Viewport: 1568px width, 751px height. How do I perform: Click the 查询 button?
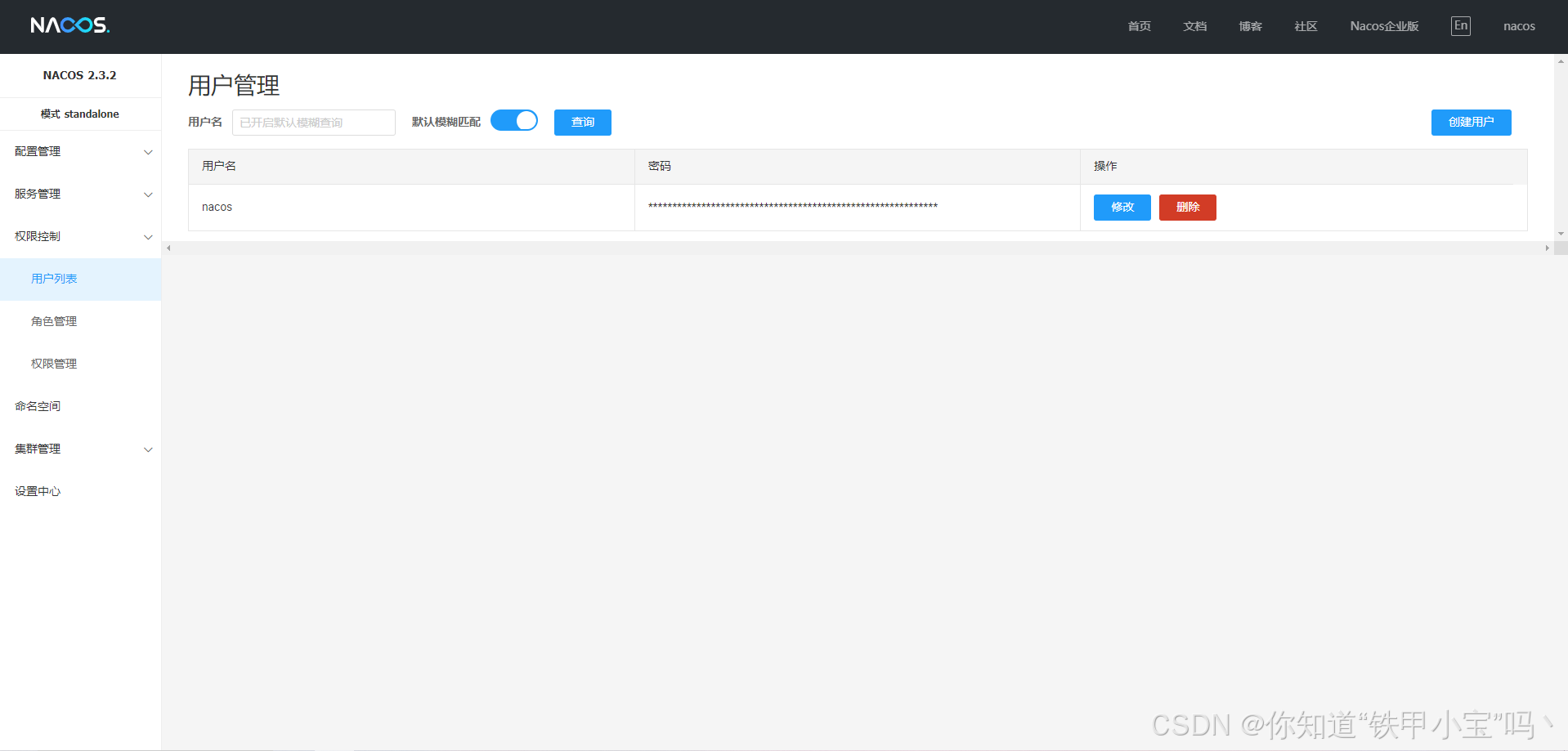(x=583, y=123)
